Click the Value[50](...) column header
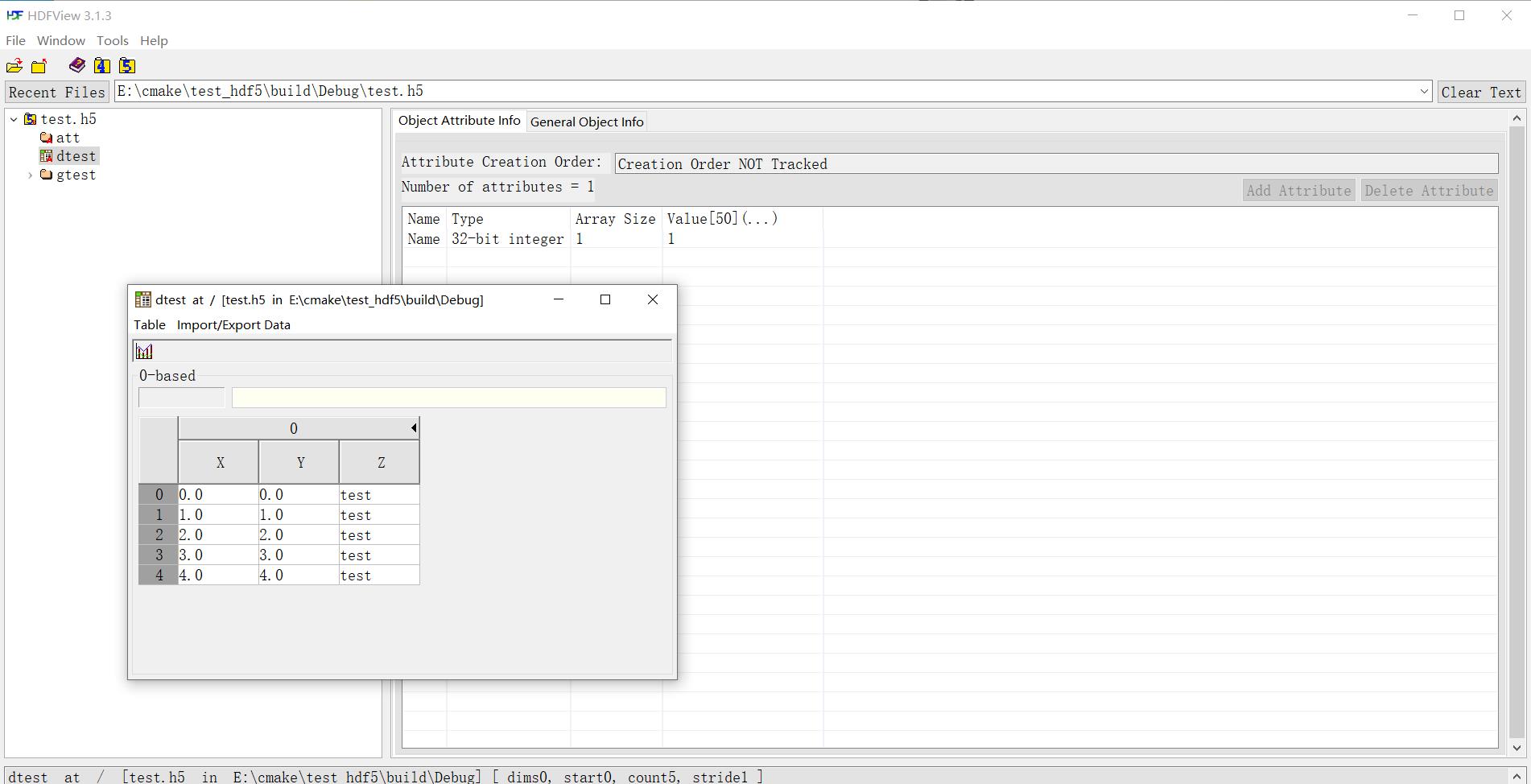 coord(742,219)
